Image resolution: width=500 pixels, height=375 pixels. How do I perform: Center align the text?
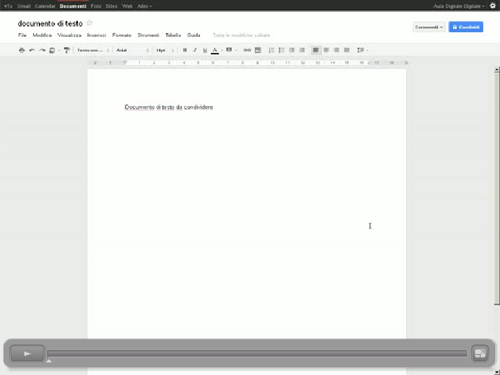(x=326, y=50)
